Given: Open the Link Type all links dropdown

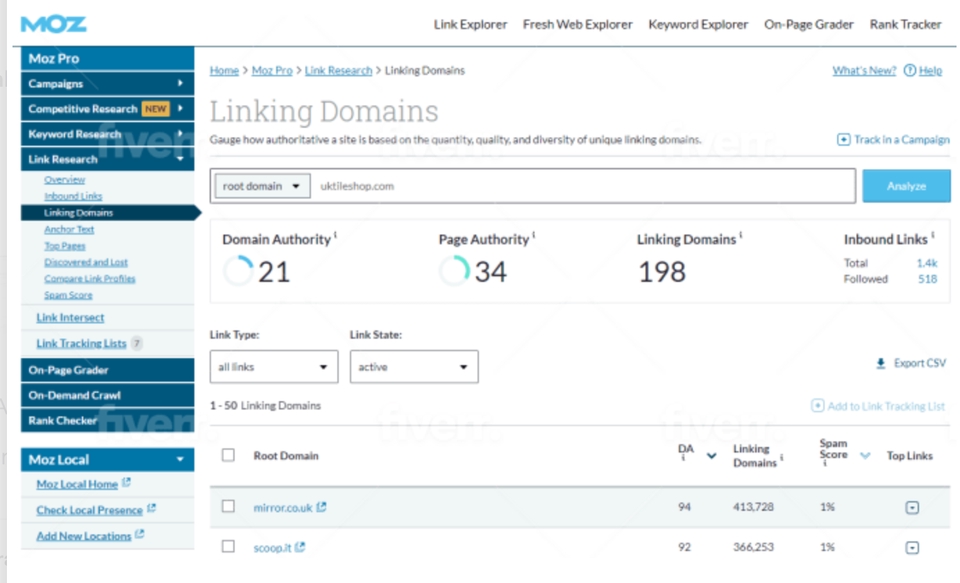Looking at the screenshot, I should coord(274,367).
